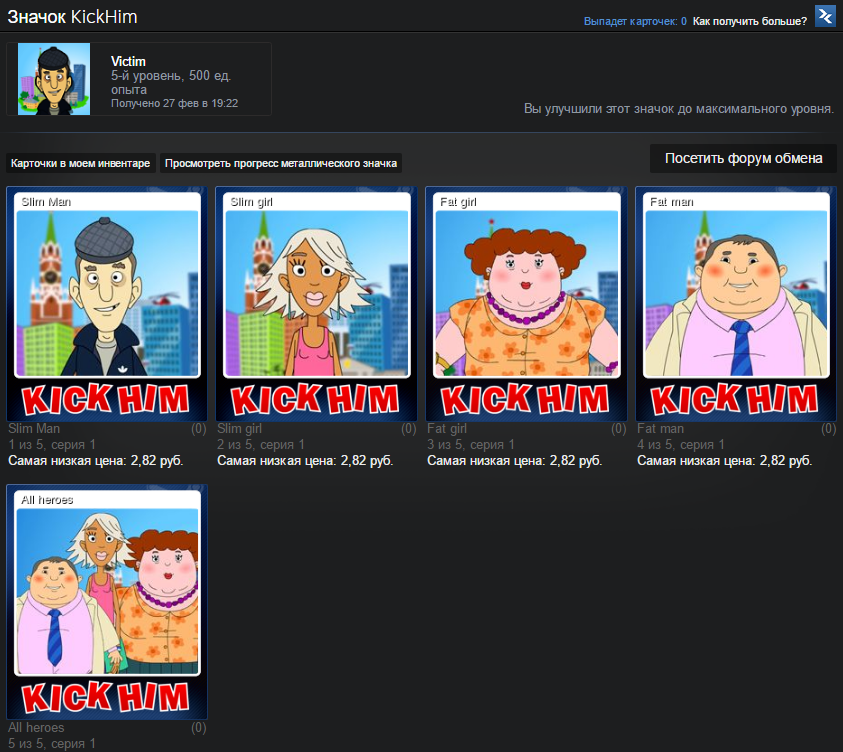Open the Slim girl trading card

tap(317, 304)
